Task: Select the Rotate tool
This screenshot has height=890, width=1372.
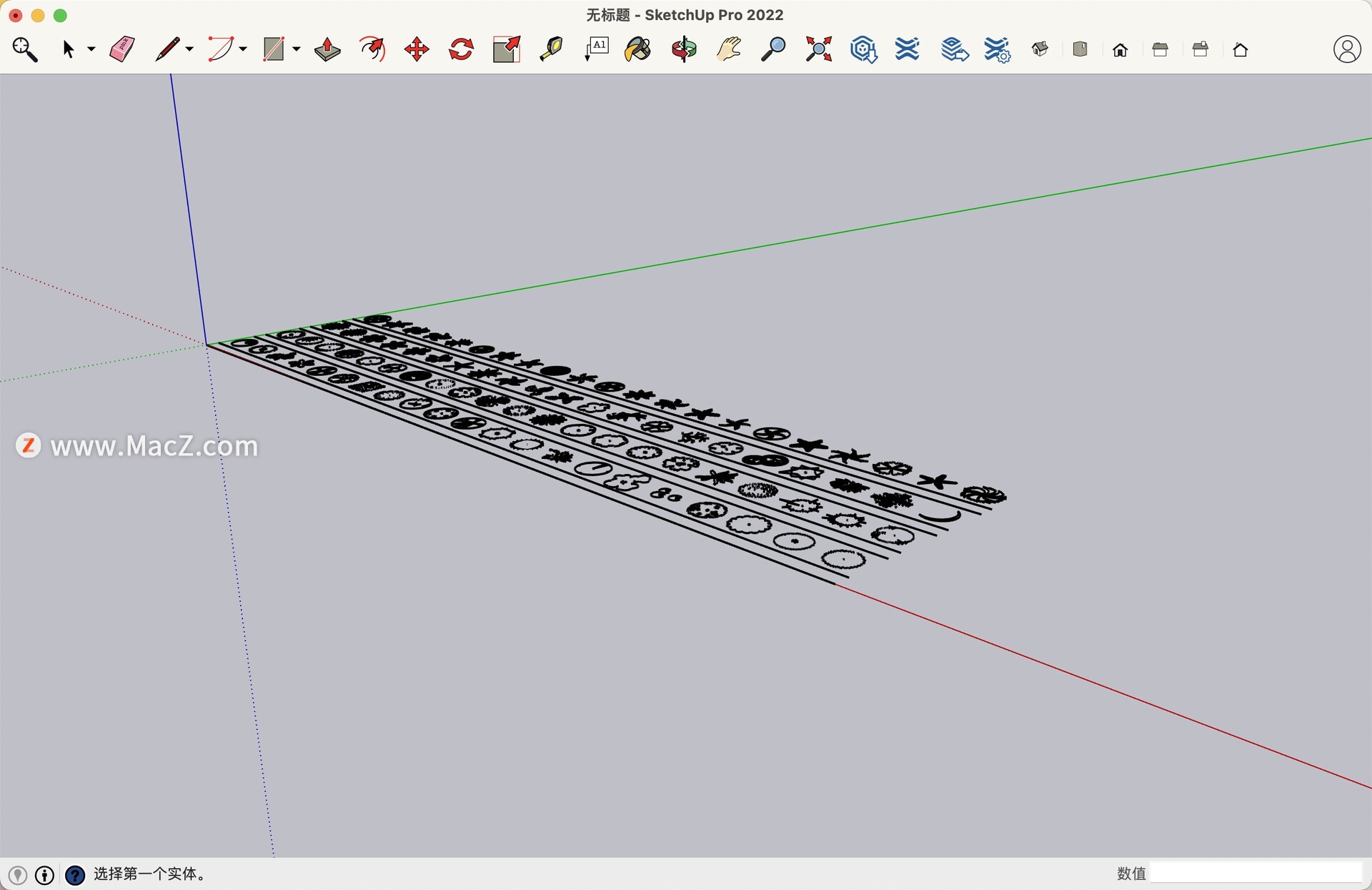Action: click(462, 49)
